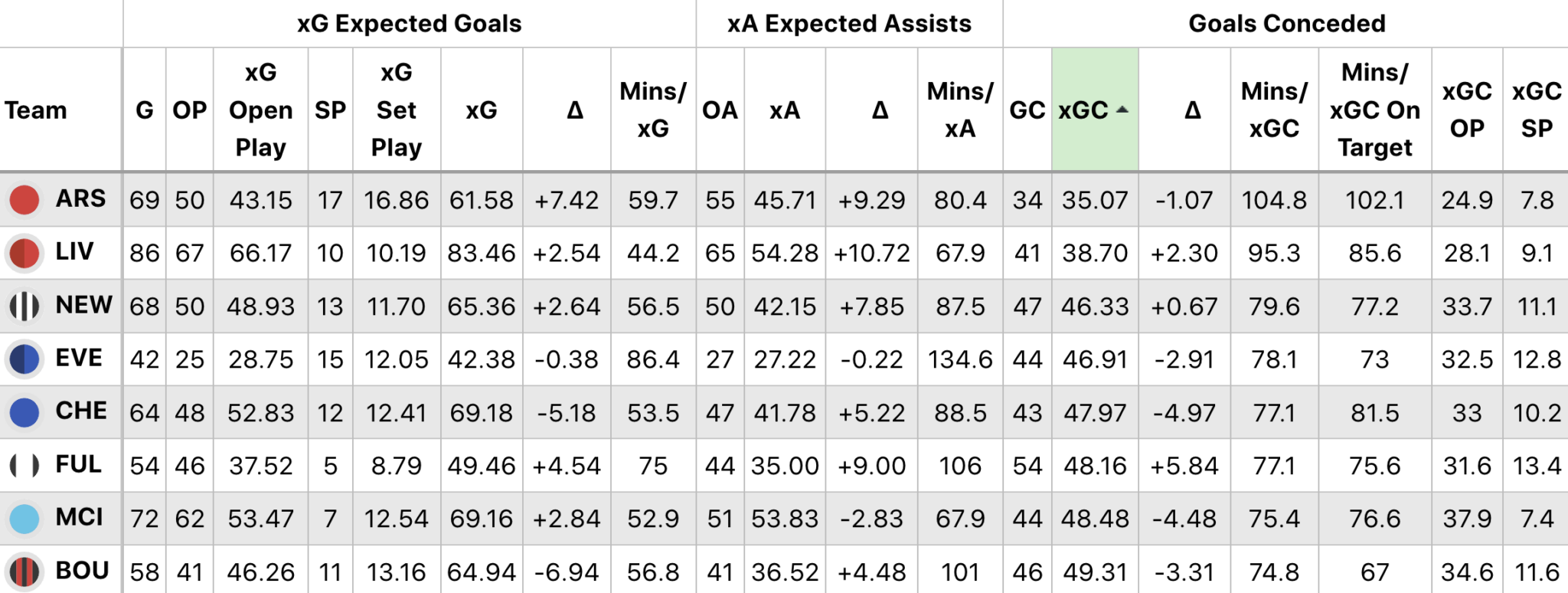
Task: Click the Liverpool team badge icon
Action: (24, 253)
